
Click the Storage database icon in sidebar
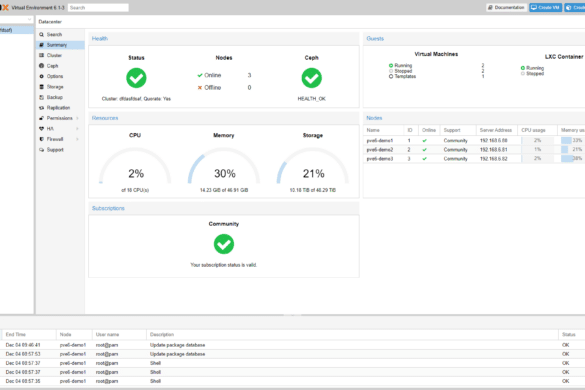pyautogui.click(x=41, y=87)
